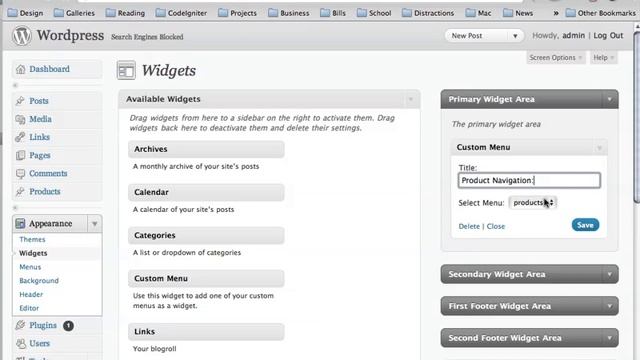This screenshot has height=360, width=640.
Task: Click the Categories available widget
Action: pyautogui.click(x=206, y=236)
